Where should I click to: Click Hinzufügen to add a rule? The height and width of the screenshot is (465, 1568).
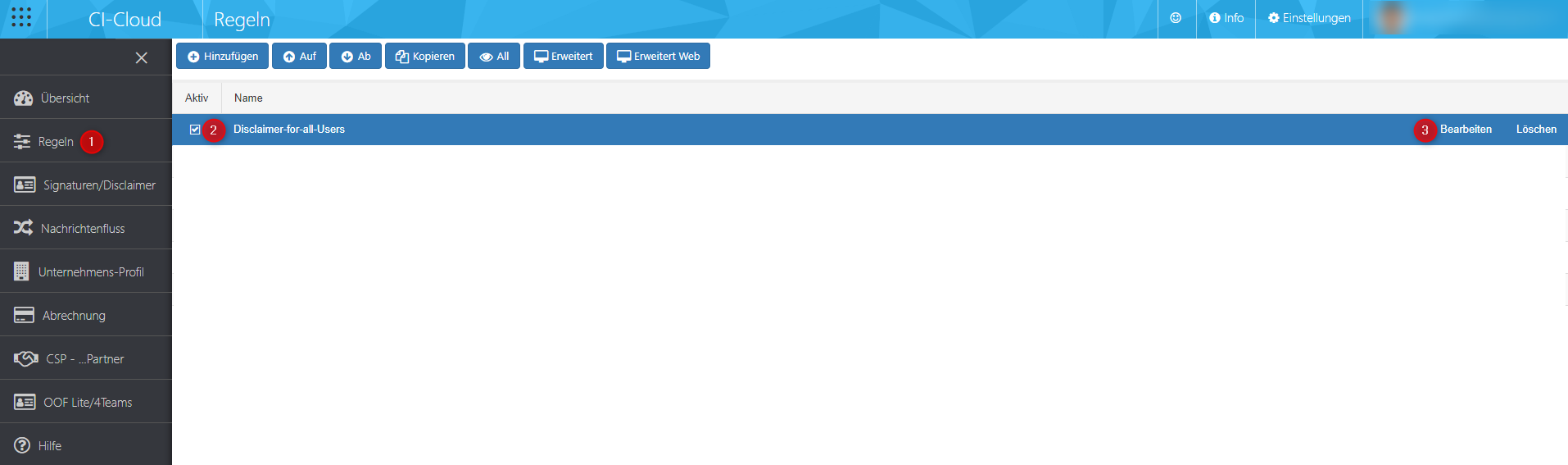coord(222,57)
